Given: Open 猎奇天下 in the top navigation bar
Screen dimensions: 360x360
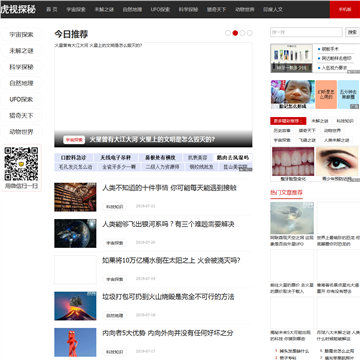Looking at the screenshot, I should (x=216, y=9).
